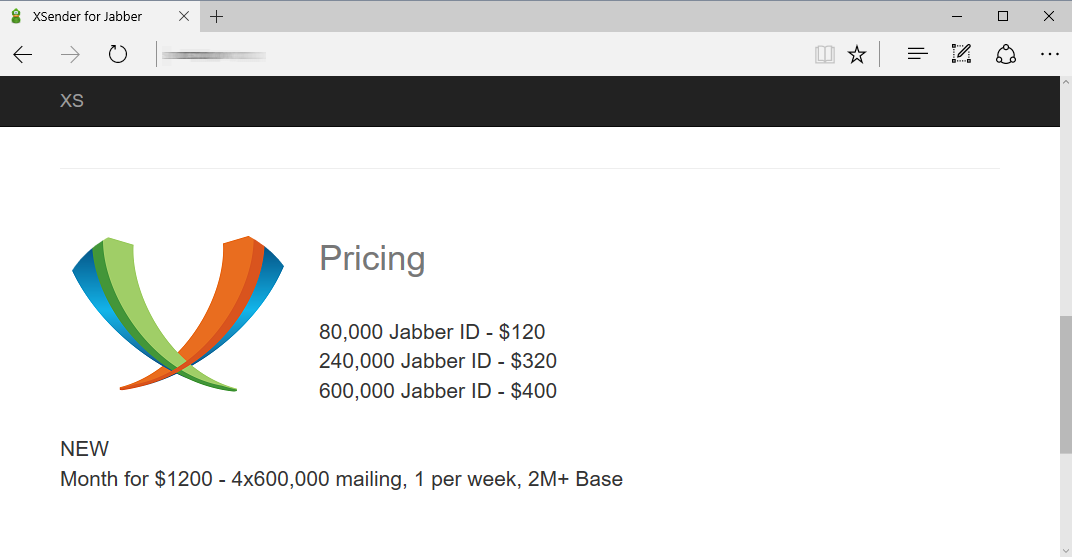Maximize the browser window
Screen dimensions: 1072x557
pyautogui.click(x=1003, y=16)
